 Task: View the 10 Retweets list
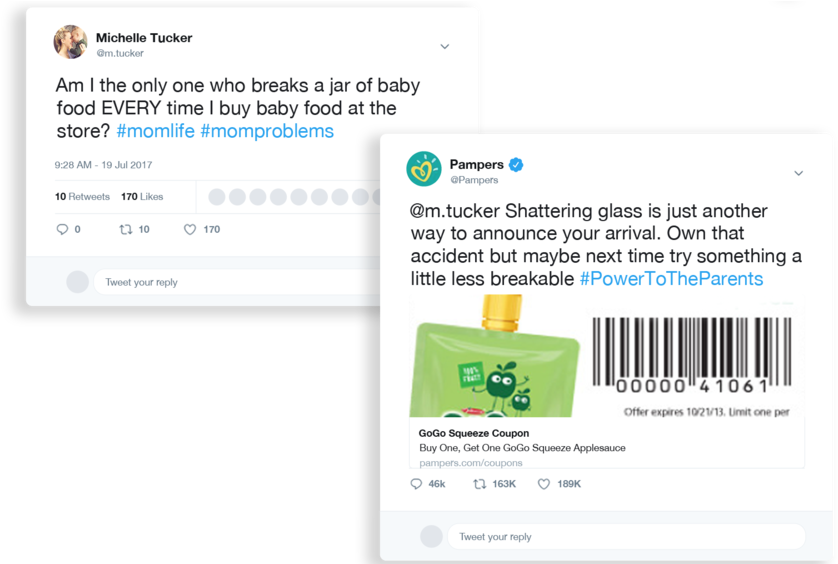click(82, 197)
